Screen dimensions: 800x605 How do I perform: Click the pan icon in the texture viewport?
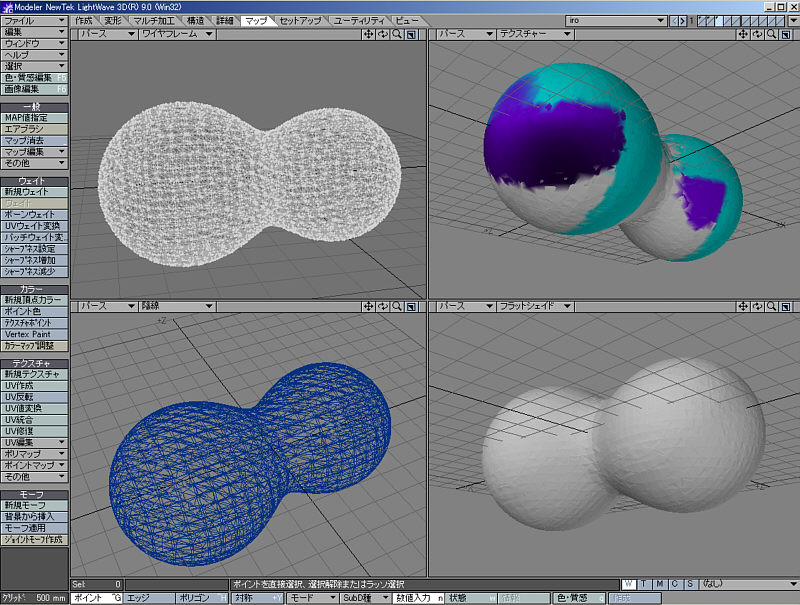743,34
